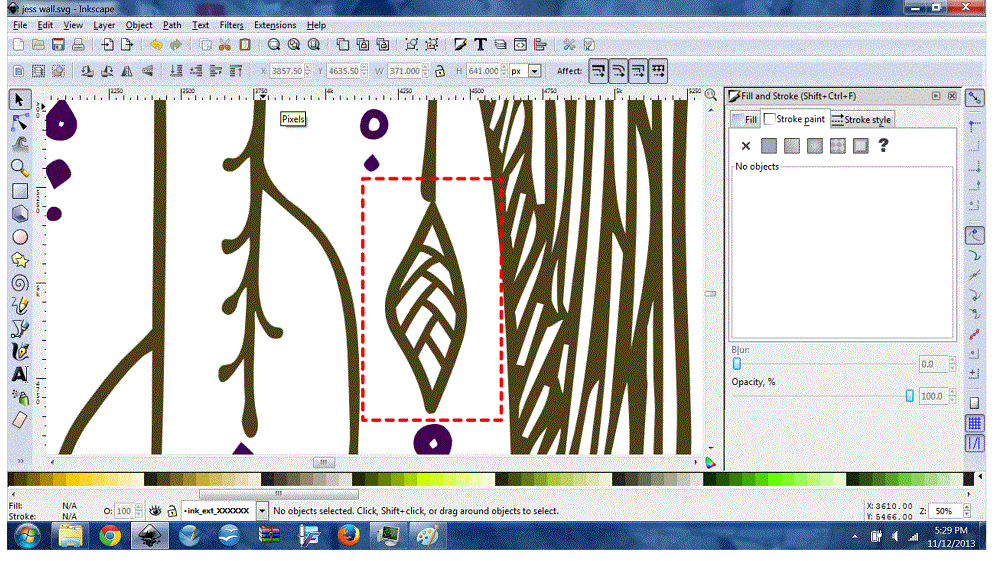Step the Opacity value spinner

(x=952, y=396)
